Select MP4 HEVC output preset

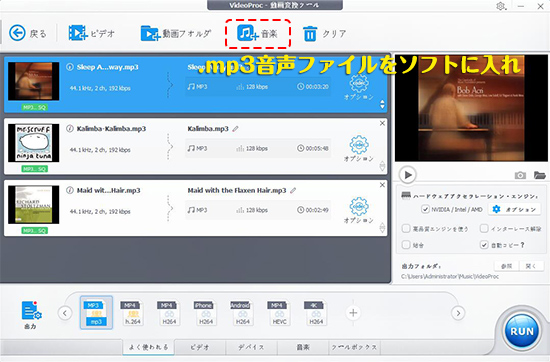279,313
